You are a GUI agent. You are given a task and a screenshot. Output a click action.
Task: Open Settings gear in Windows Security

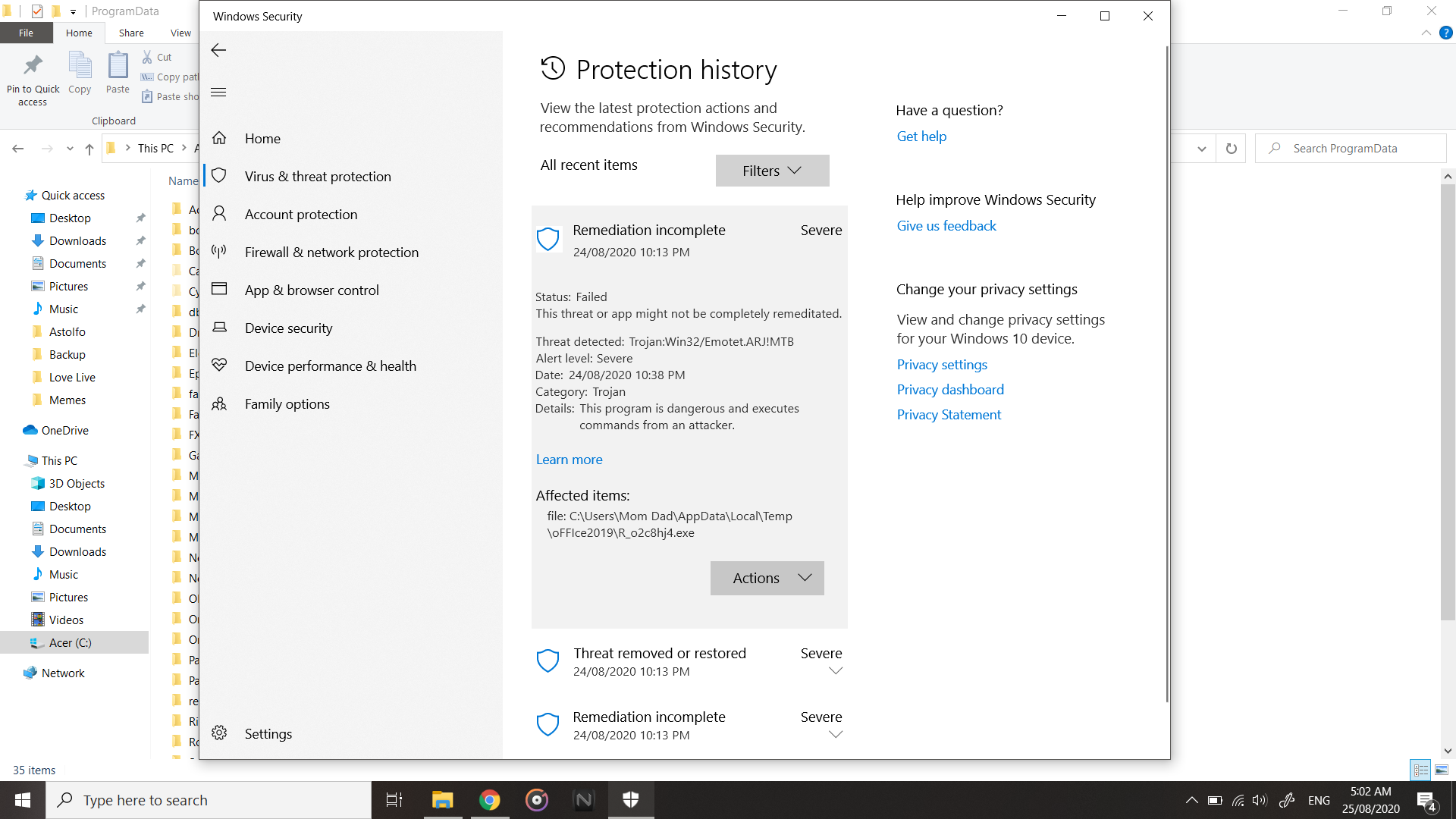point(219,733)
